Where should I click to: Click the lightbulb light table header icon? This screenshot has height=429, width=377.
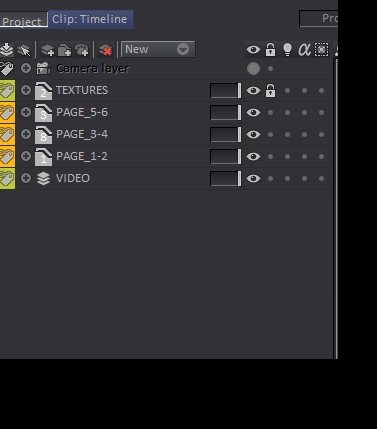pos(287,50)
